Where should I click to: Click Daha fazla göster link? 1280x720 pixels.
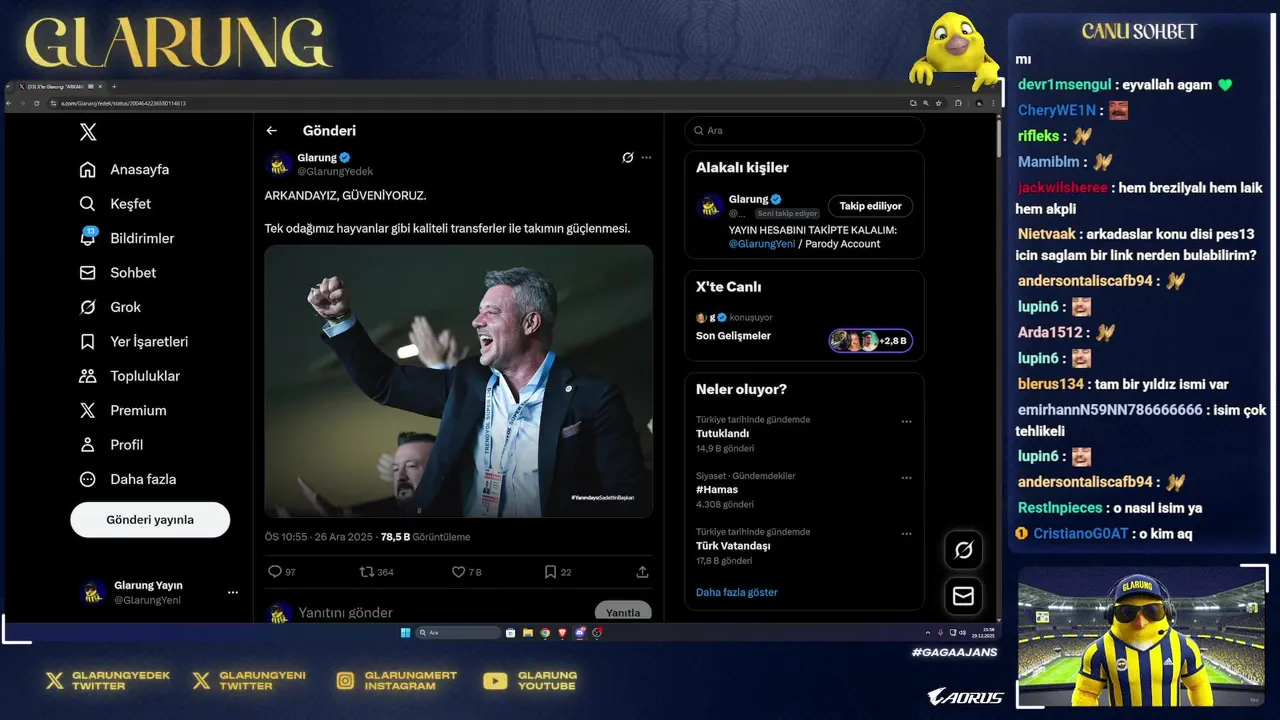pyautogui.click(x=737, y=592)
